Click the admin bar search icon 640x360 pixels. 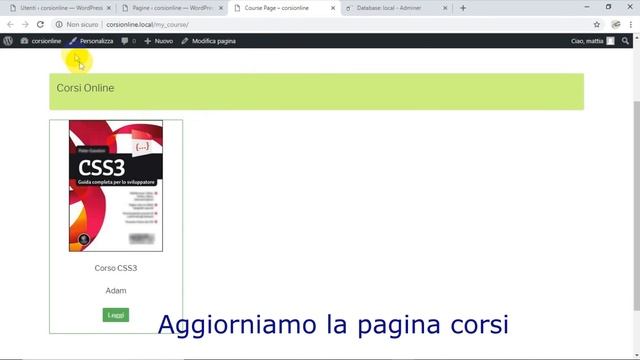tap(625, 41)
